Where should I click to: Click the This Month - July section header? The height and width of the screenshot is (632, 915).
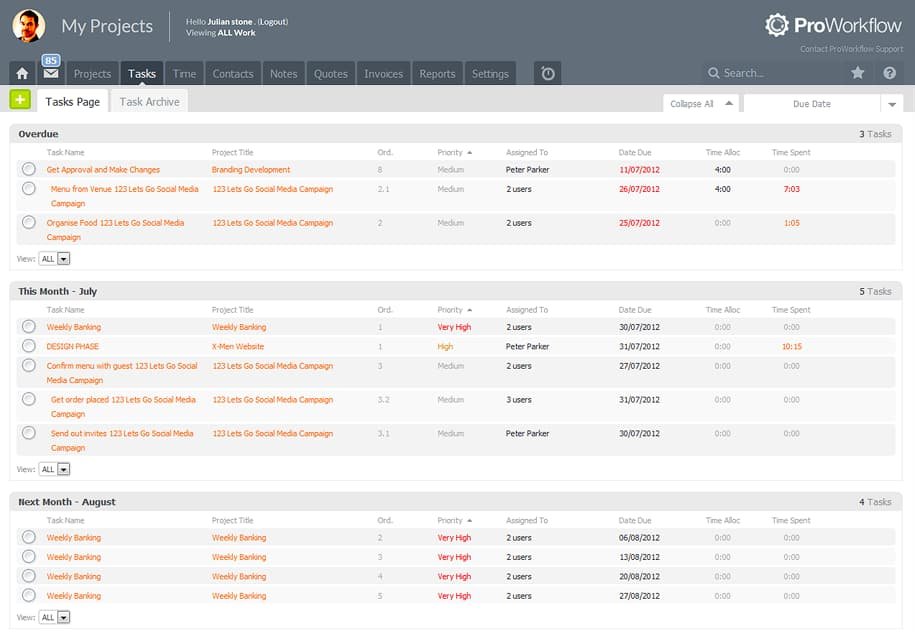click(456, 291)
